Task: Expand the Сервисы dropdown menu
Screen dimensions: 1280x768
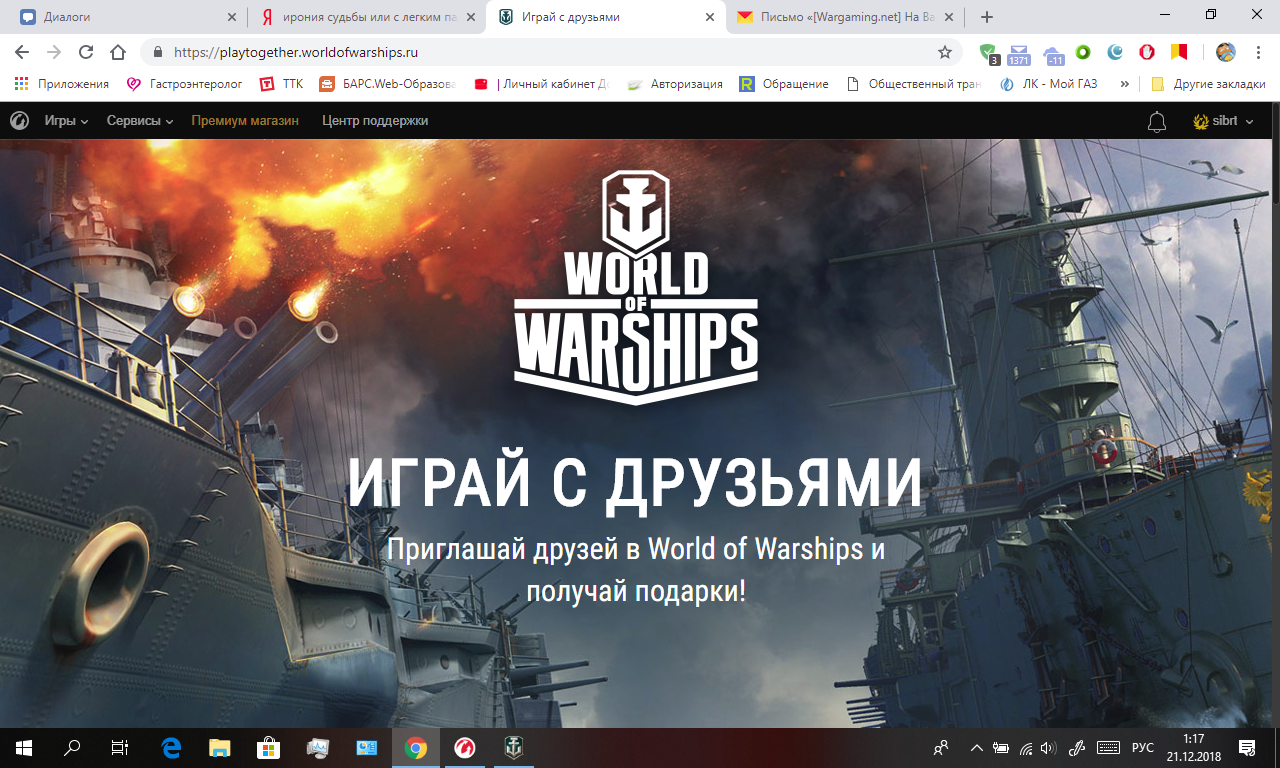Action: (140, 121)
